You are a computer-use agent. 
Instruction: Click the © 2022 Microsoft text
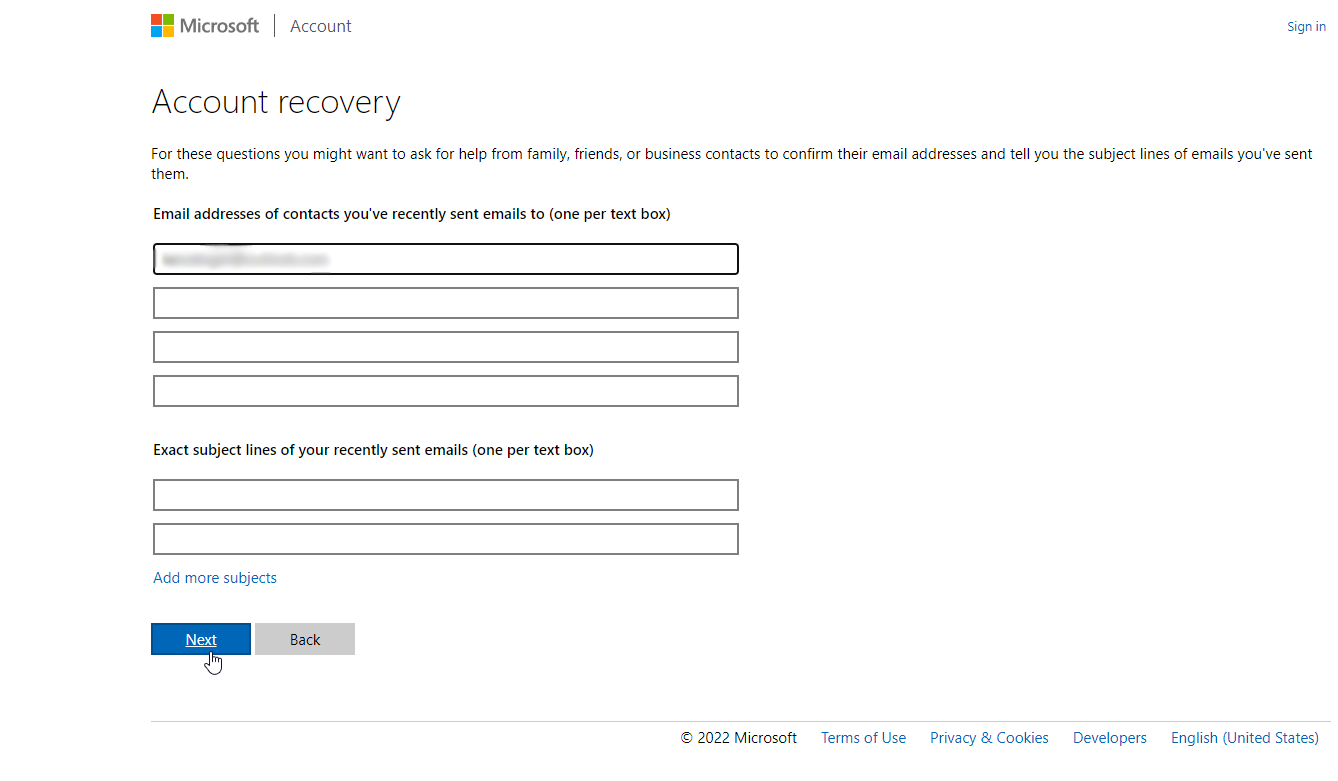(739, 738)
